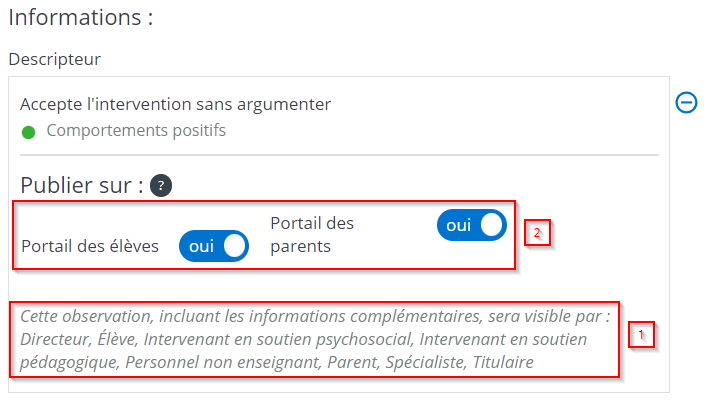Turn off the Portail des élèves switch
Screen dimensions: 707x403
(213, 246)
